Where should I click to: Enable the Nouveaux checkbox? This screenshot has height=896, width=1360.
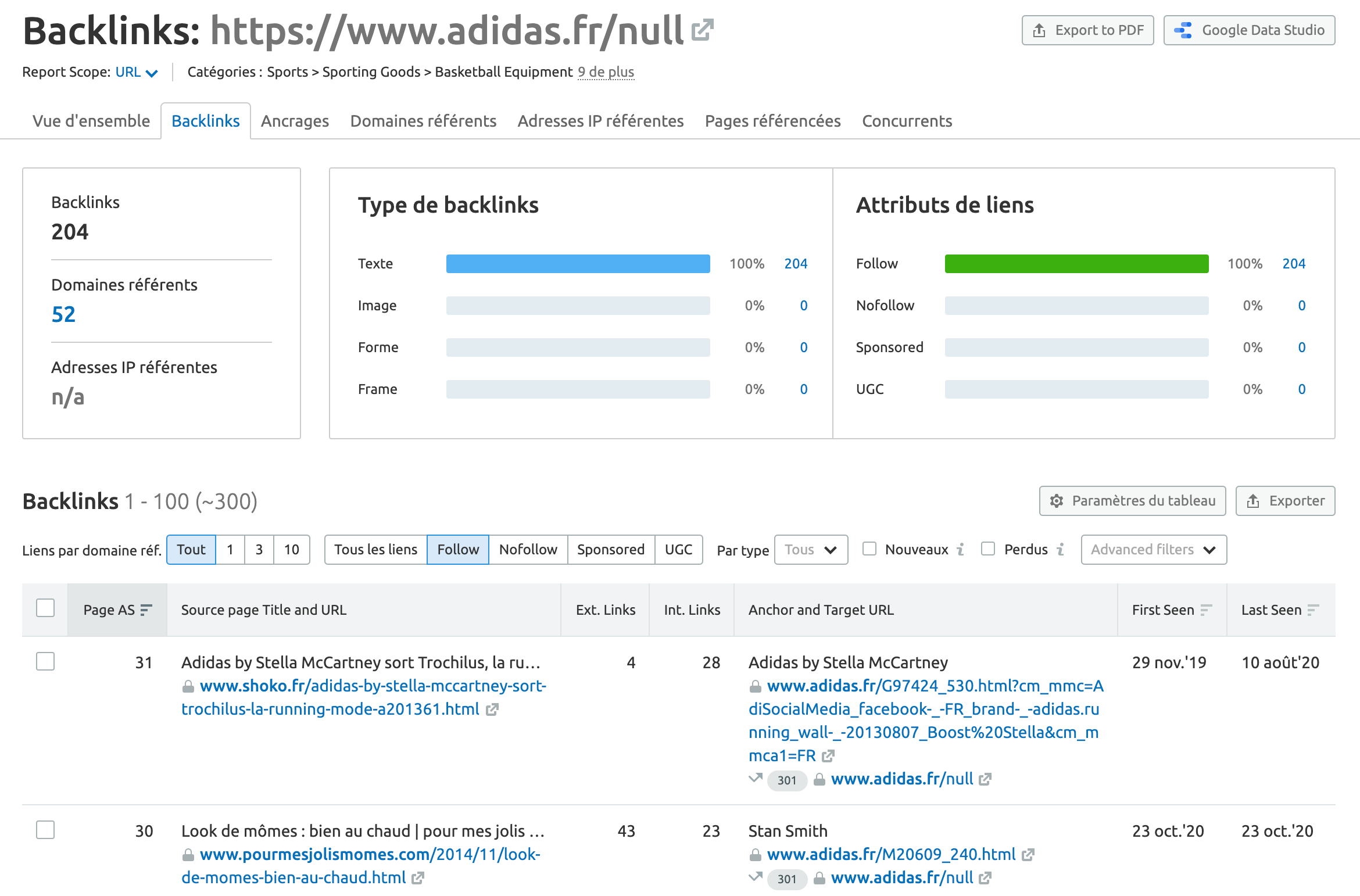pos(869,549)
